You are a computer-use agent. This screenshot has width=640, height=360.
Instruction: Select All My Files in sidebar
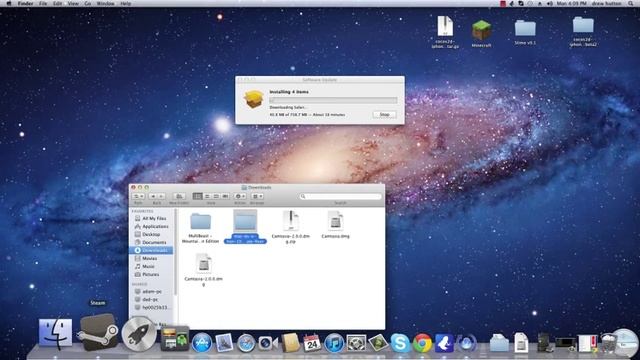pos(151,218)
